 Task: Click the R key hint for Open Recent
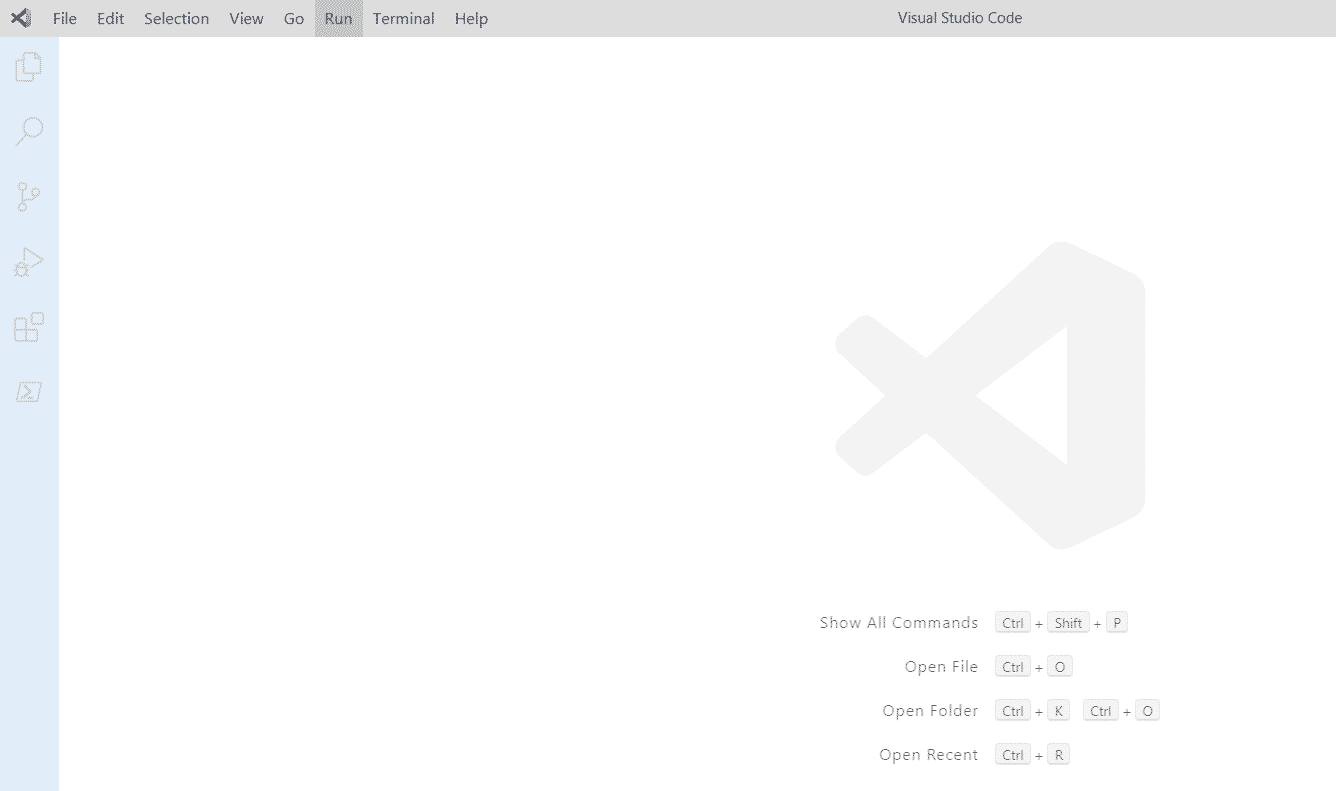(1059, 755)
